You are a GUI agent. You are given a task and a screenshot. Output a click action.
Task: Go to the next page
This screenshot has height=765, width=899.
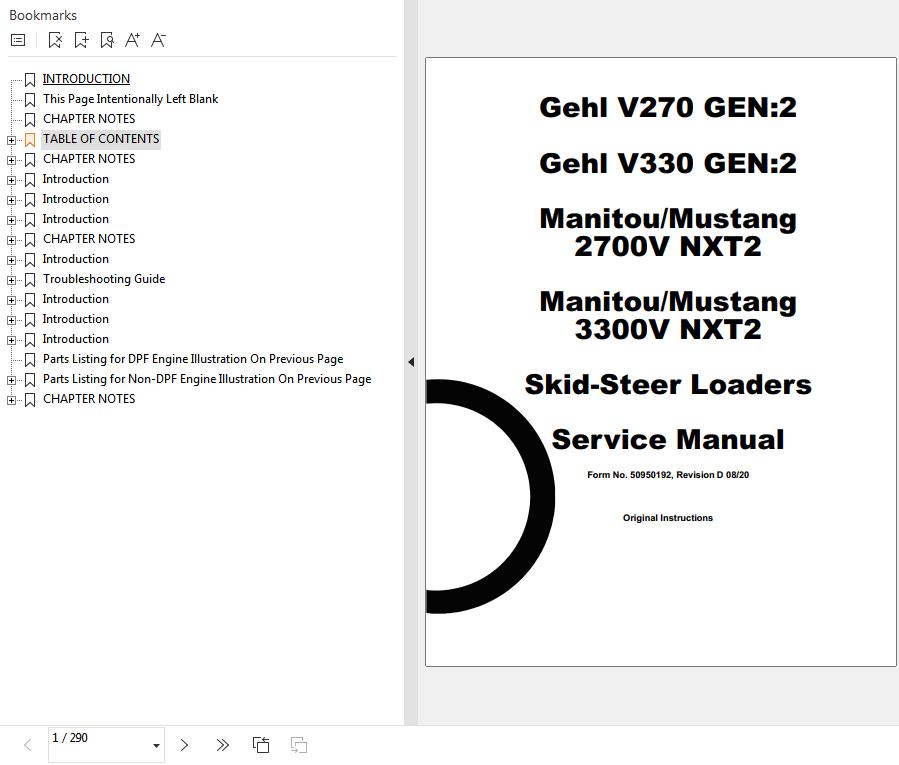184,745
